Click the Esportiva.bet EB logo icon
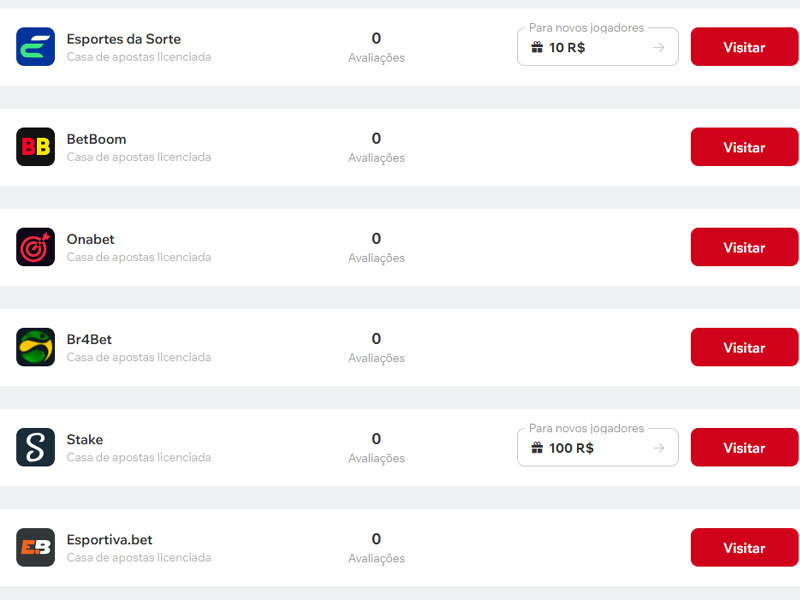Viewport: 800px width, 600px height. click(x=35, y=547)
